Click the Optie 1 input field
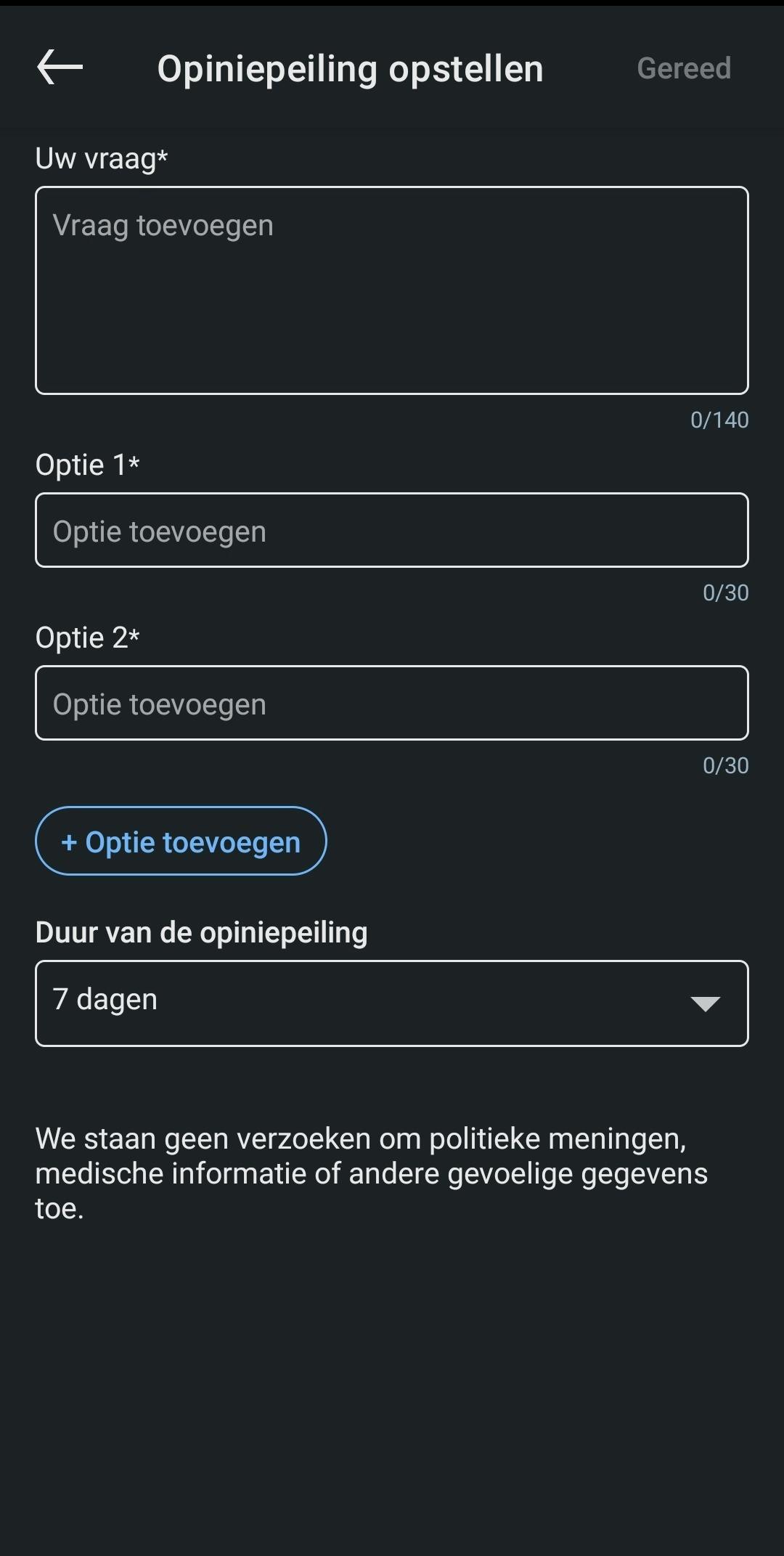 392,531
